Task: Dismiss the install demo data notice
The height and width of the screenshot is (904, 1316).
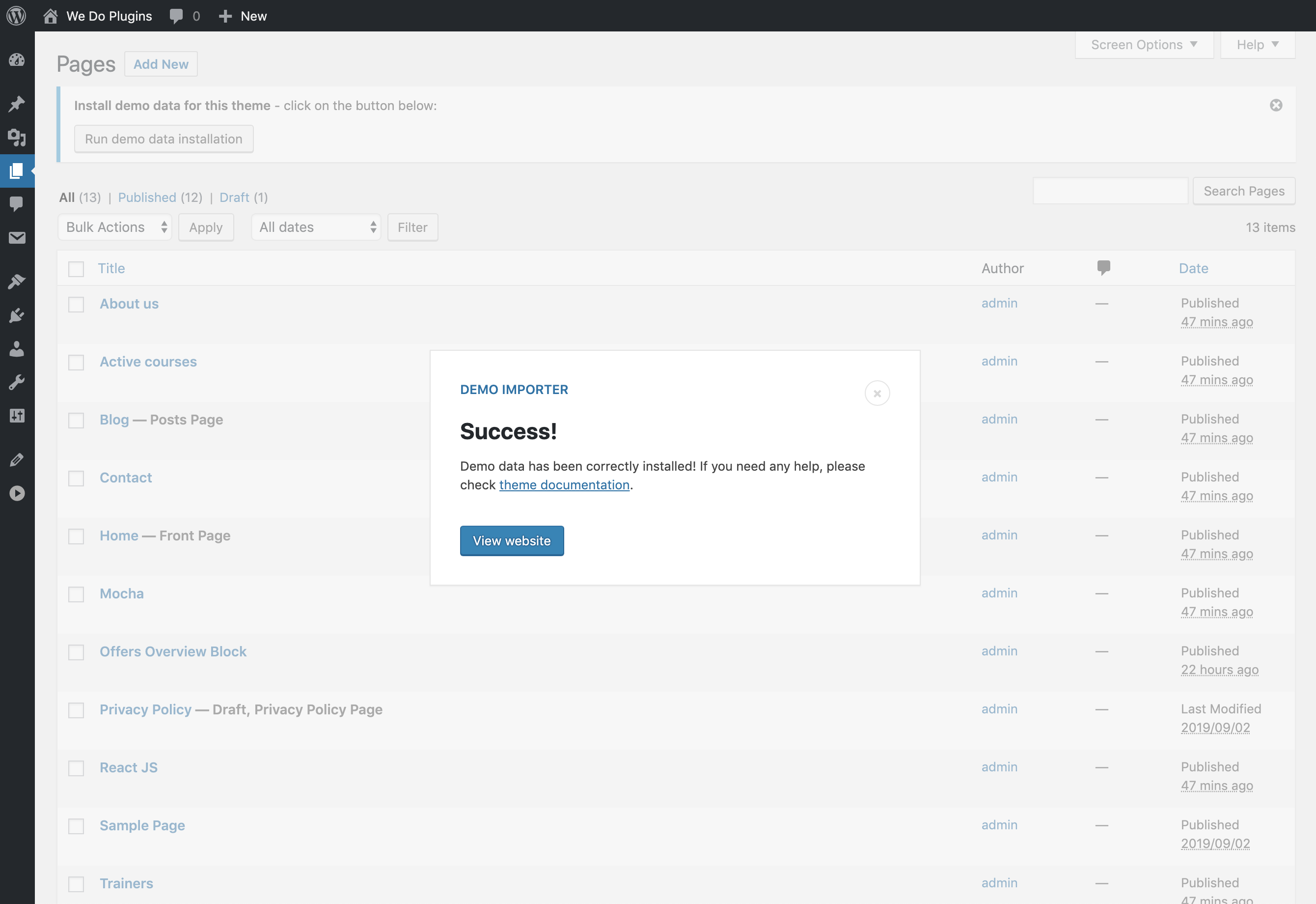Action: click(1276, 105)
